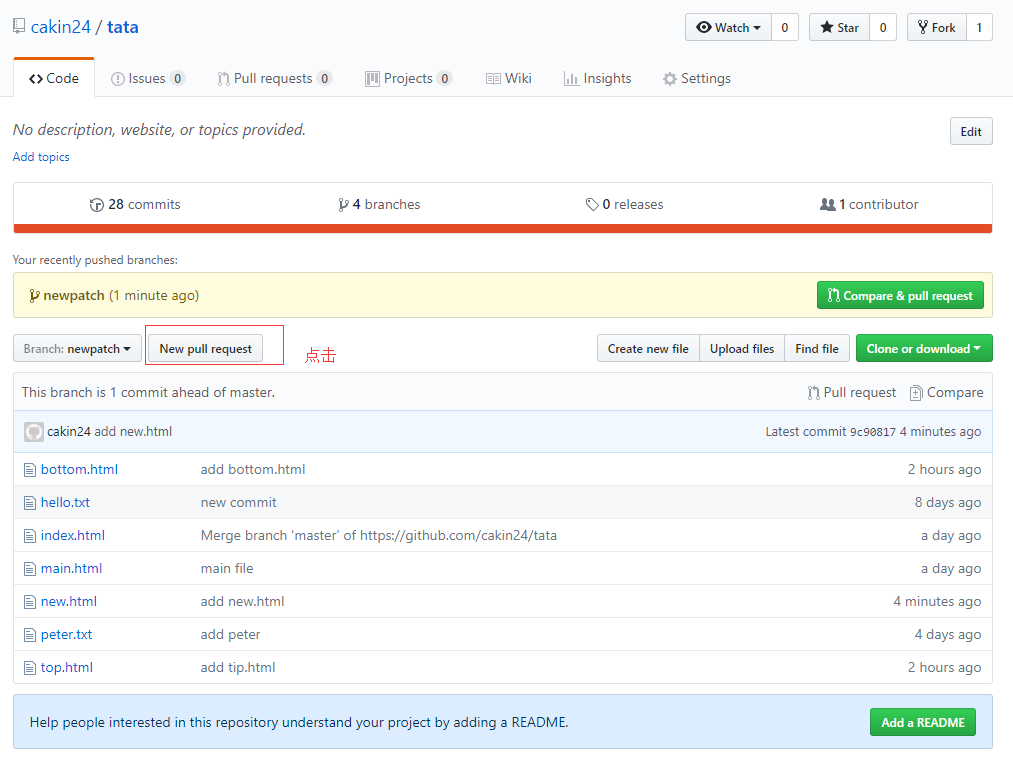Screen dimensions: 1013x760
Task: Click the cakin24 avatar in latest commit row
Action: tap(34, 432)
